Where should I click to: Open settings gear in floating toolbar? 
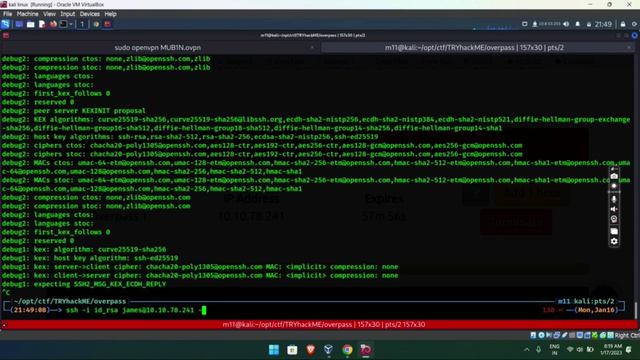[614, 241]
